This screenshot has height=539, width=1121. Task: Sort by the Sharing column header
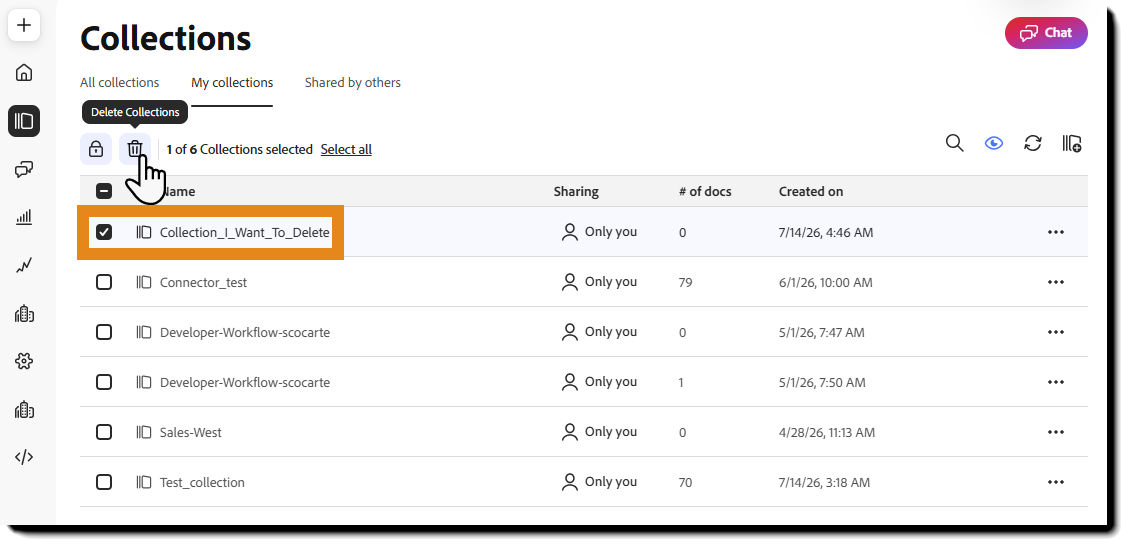click(x=576, y=191)
